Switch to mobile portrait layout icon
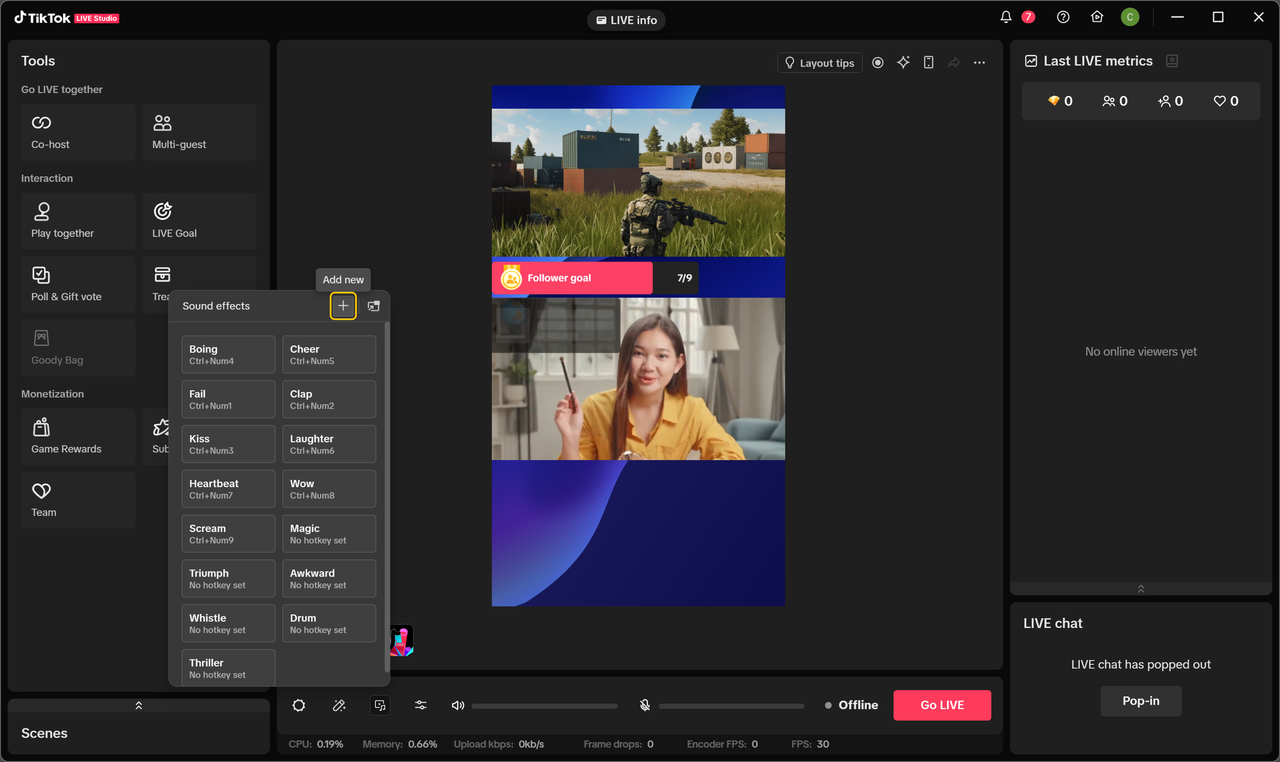 (x=928, y=63)
